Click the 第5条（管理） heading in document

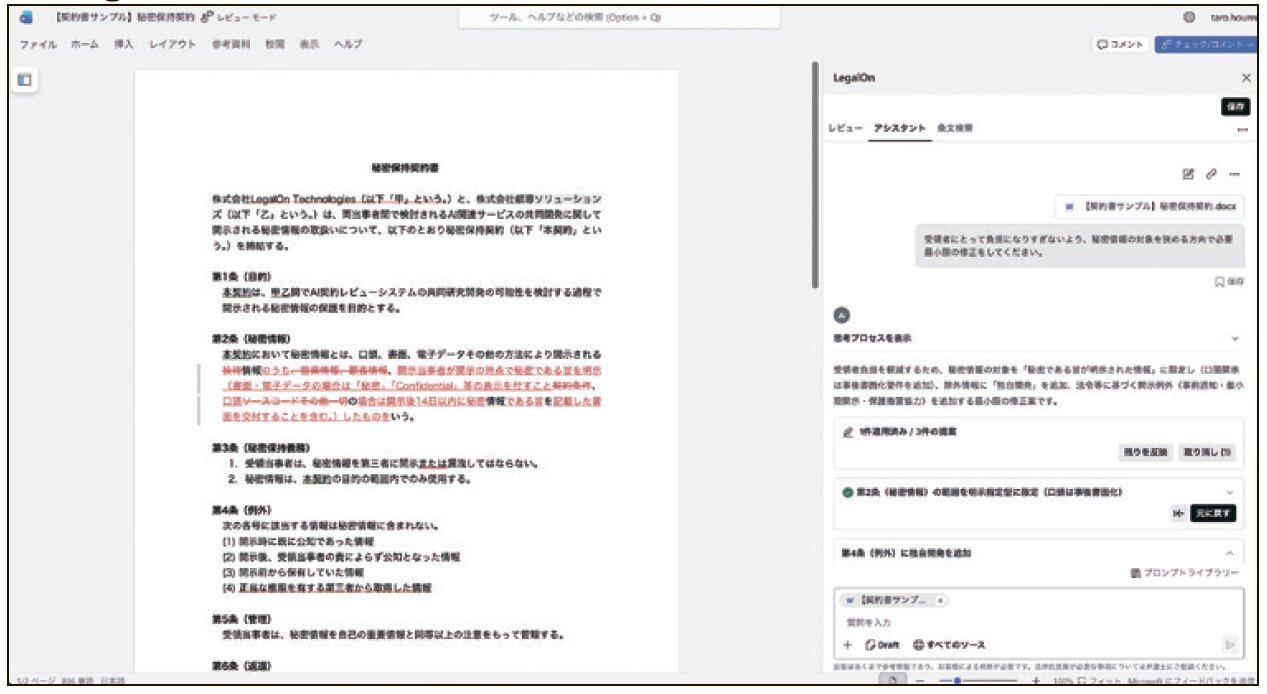[241, 618]
